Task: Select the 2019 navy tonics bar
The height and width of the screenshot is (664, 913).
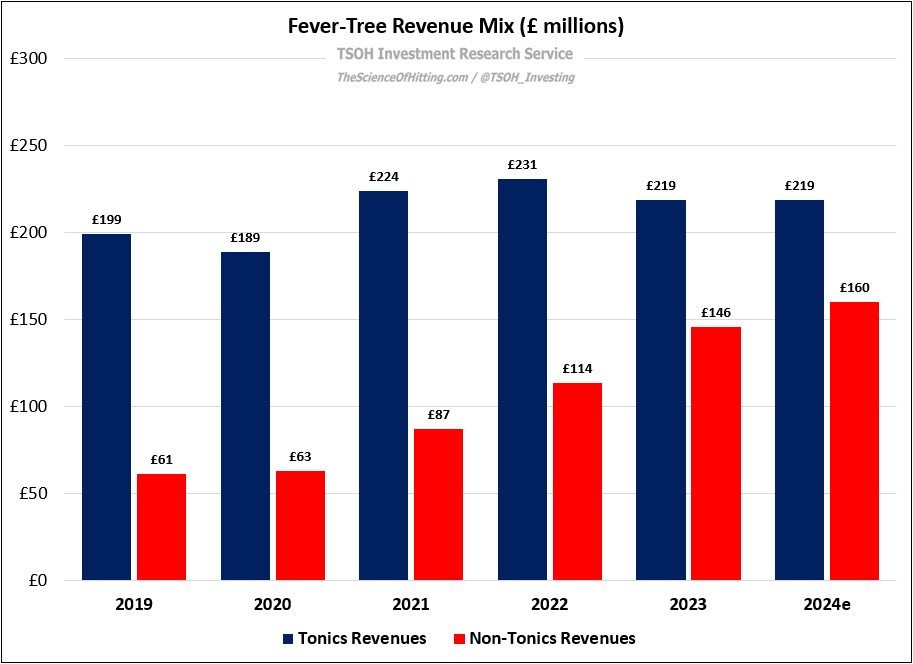Action: tap(107, 407)
